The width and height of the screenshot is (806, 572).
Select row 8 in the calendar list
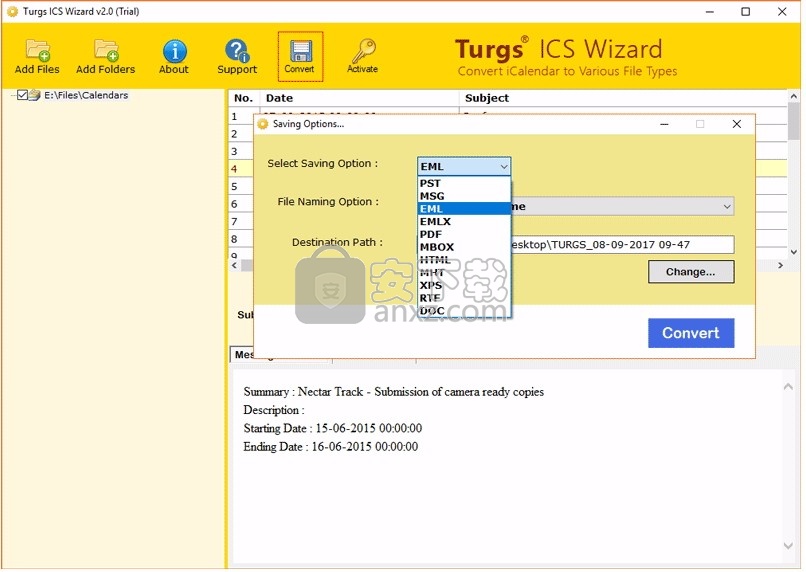click(241, 238)
